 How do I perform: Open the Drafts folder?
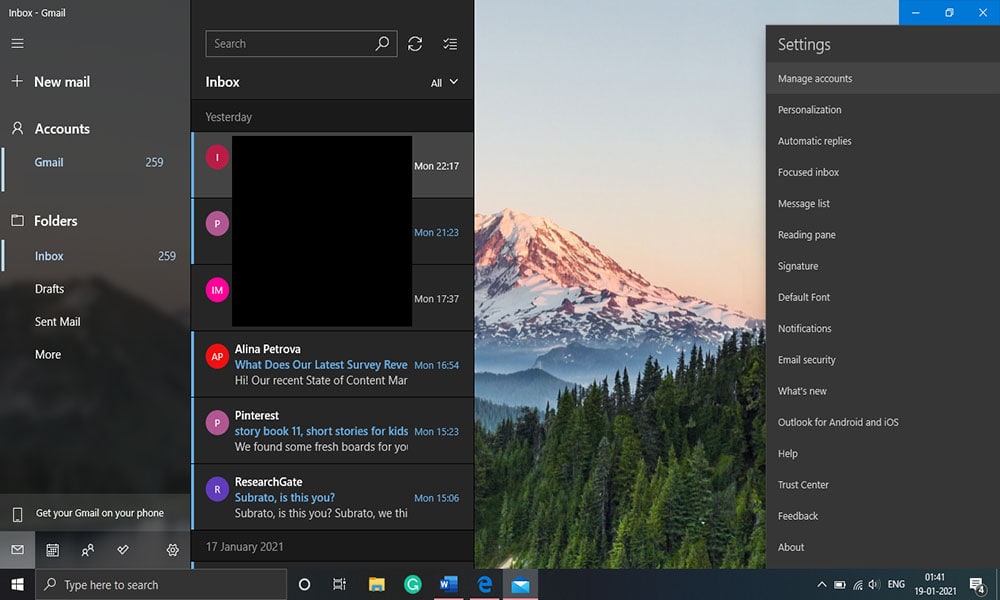[96, 289]
